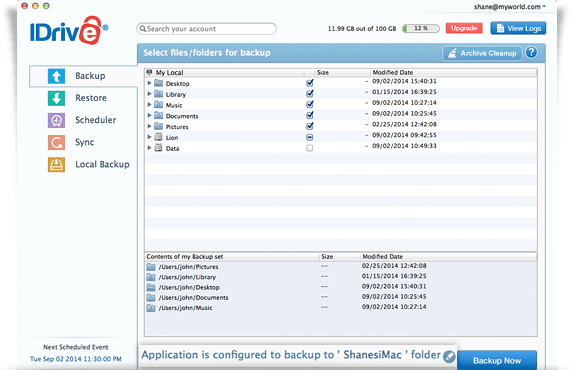The image size is (574, 370).
Task: Expand the Music folder tree
Action: [149, 105]
